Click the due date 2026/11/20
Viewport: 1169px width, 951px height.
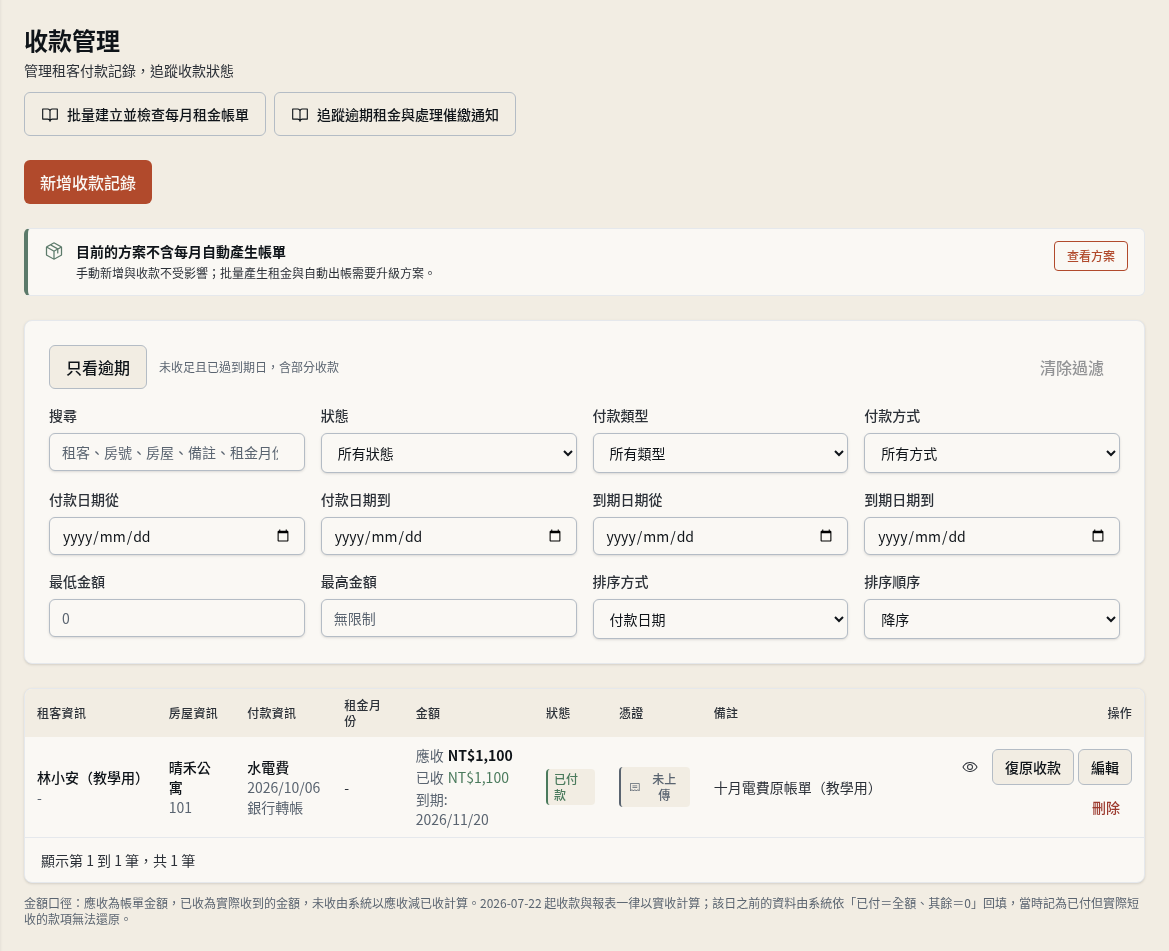point(453,820)
